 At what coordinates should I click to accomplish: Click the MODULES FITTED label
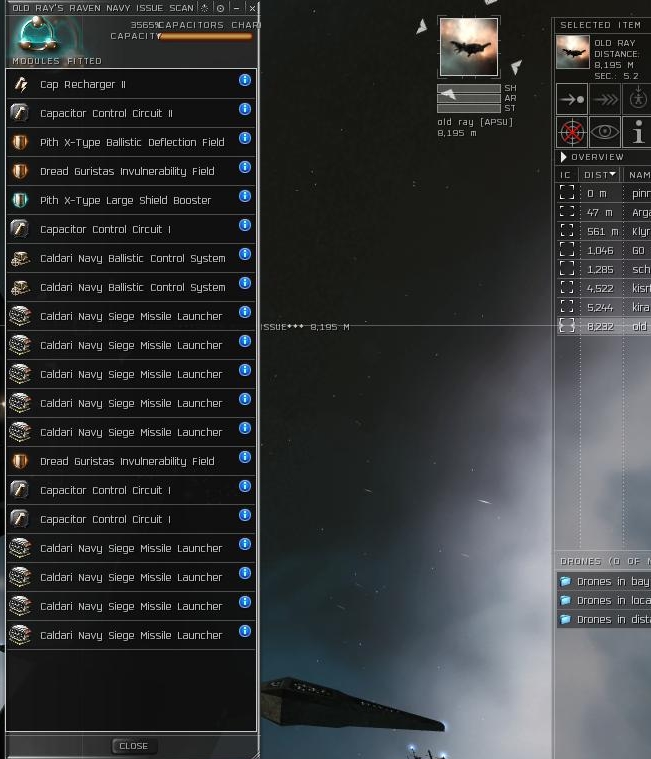(x=57, y=61)
